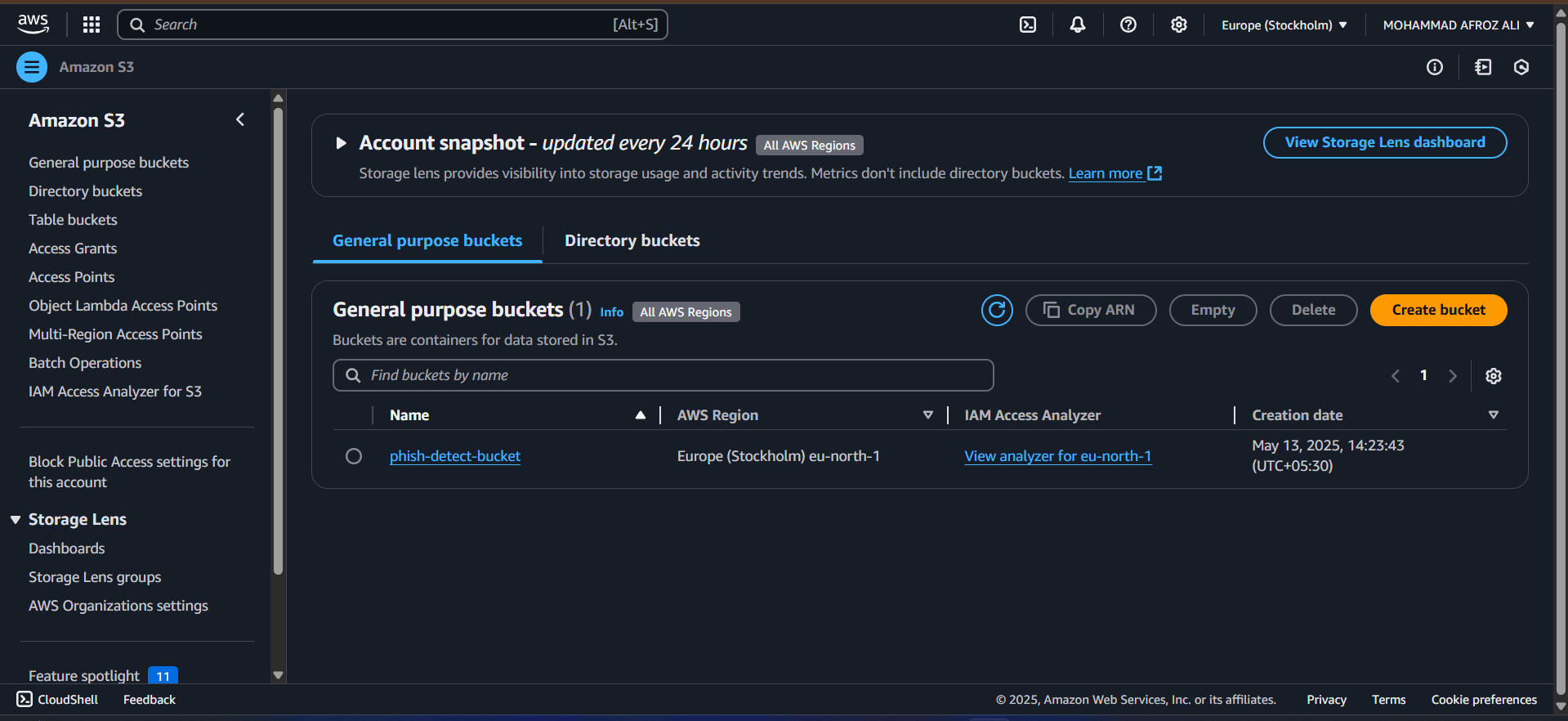1568x721 pixels.
Task: Open the Europe (Stockholm) region dropdown
Action: tap(1284, 25)
